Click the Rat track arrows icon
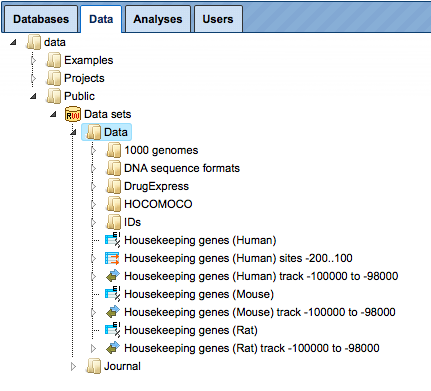Viewport: 431px width, 391px height. coord(113,348)
